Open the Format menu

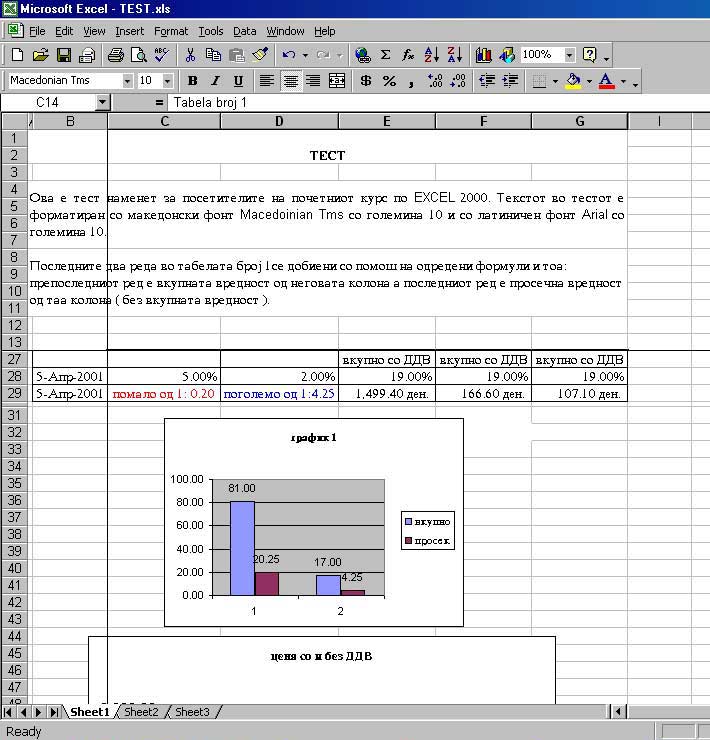tap(171, 31)
